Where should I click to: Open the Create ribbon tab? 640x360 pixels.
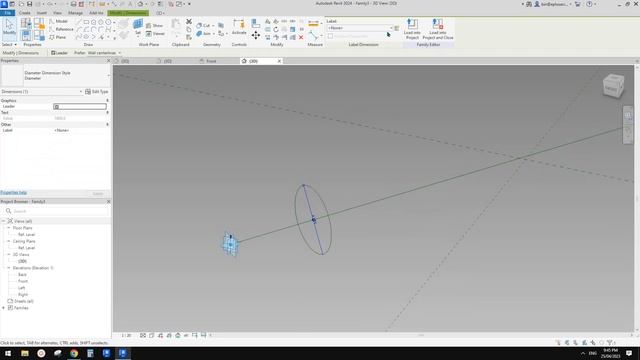[x=24, y=13]
